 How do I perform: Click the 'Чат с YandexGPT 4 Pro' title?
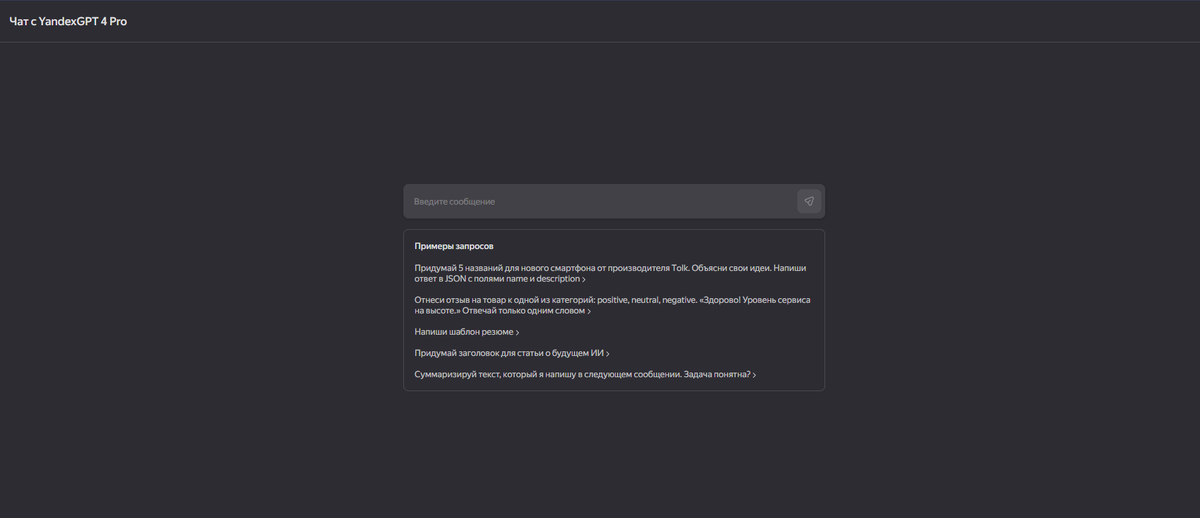68,21
